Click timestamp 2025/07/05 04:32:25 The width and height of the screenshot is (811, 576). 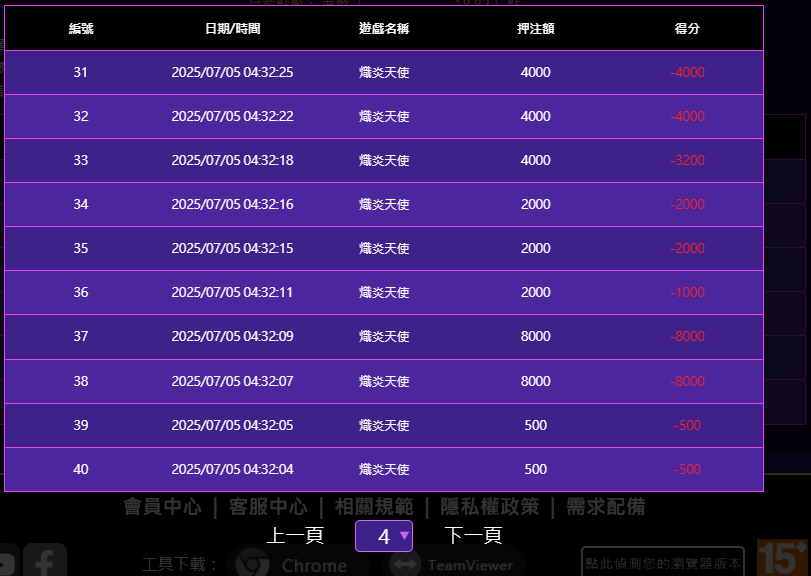click(x=232, y=72)
